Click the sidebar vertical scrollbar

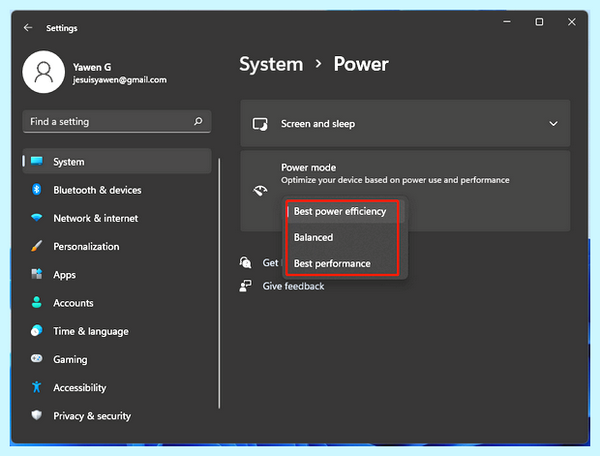pos(219,283)
